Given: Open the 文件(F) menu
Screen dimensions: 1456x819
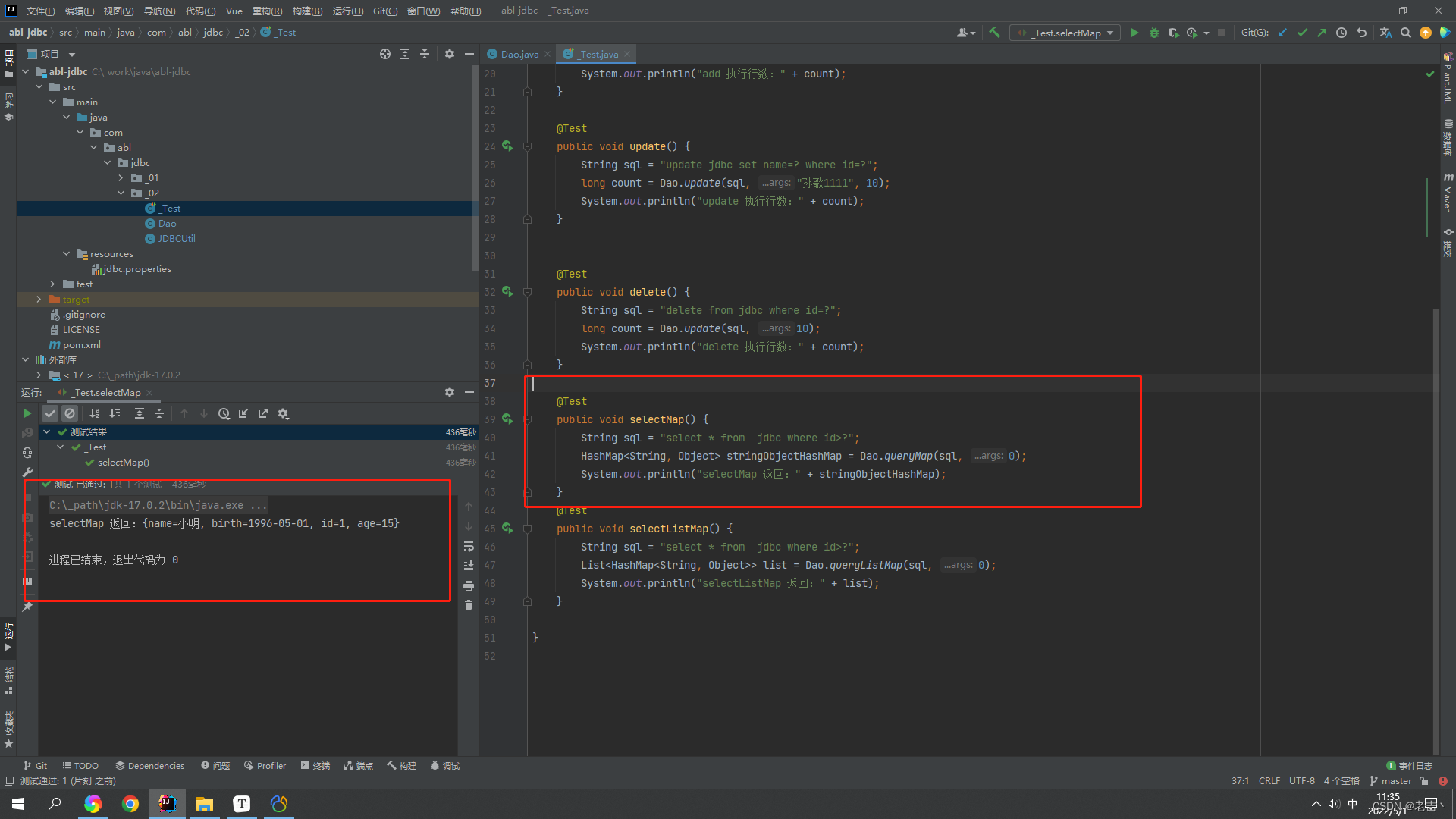Looking at the screenshot, I should pos(40,11).
